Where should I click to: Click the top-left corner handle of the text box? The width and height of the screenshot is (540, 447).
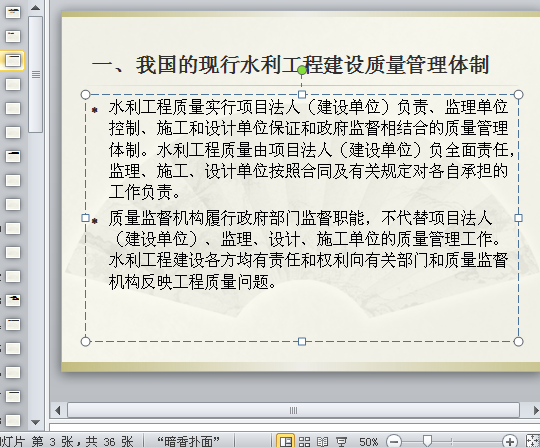(x=85, y=94)
